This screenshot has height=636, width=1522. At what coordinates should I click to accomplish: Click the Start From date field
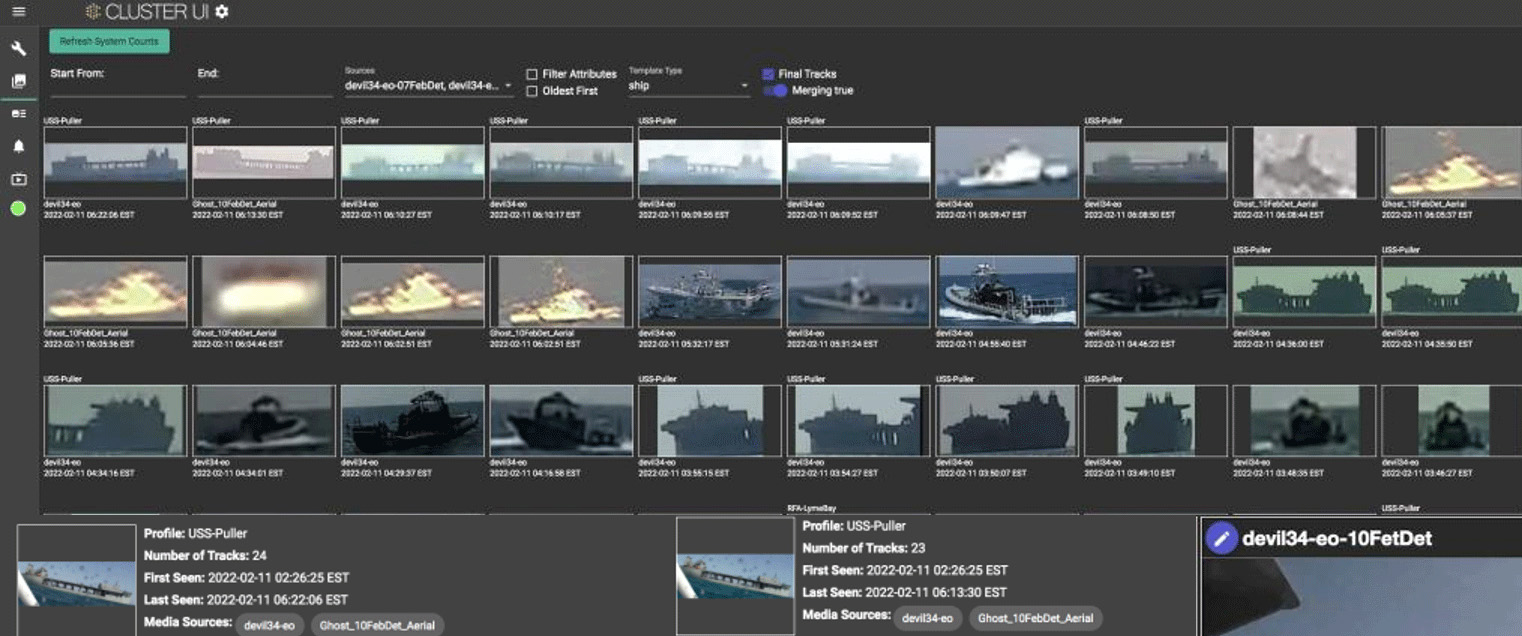tap(117, 87)
